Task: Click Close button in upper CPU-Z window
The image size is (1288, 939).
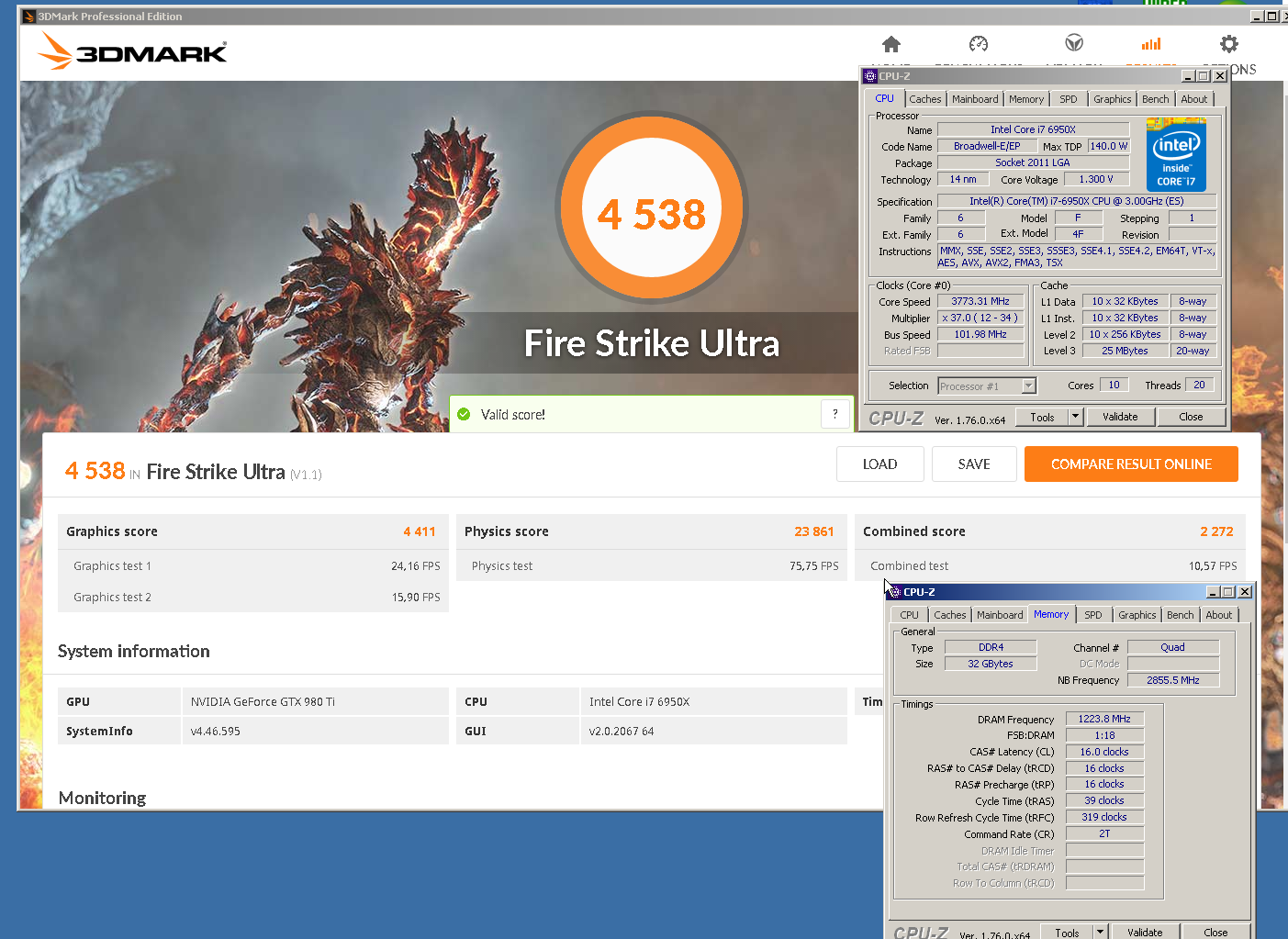Action: 1191,417
